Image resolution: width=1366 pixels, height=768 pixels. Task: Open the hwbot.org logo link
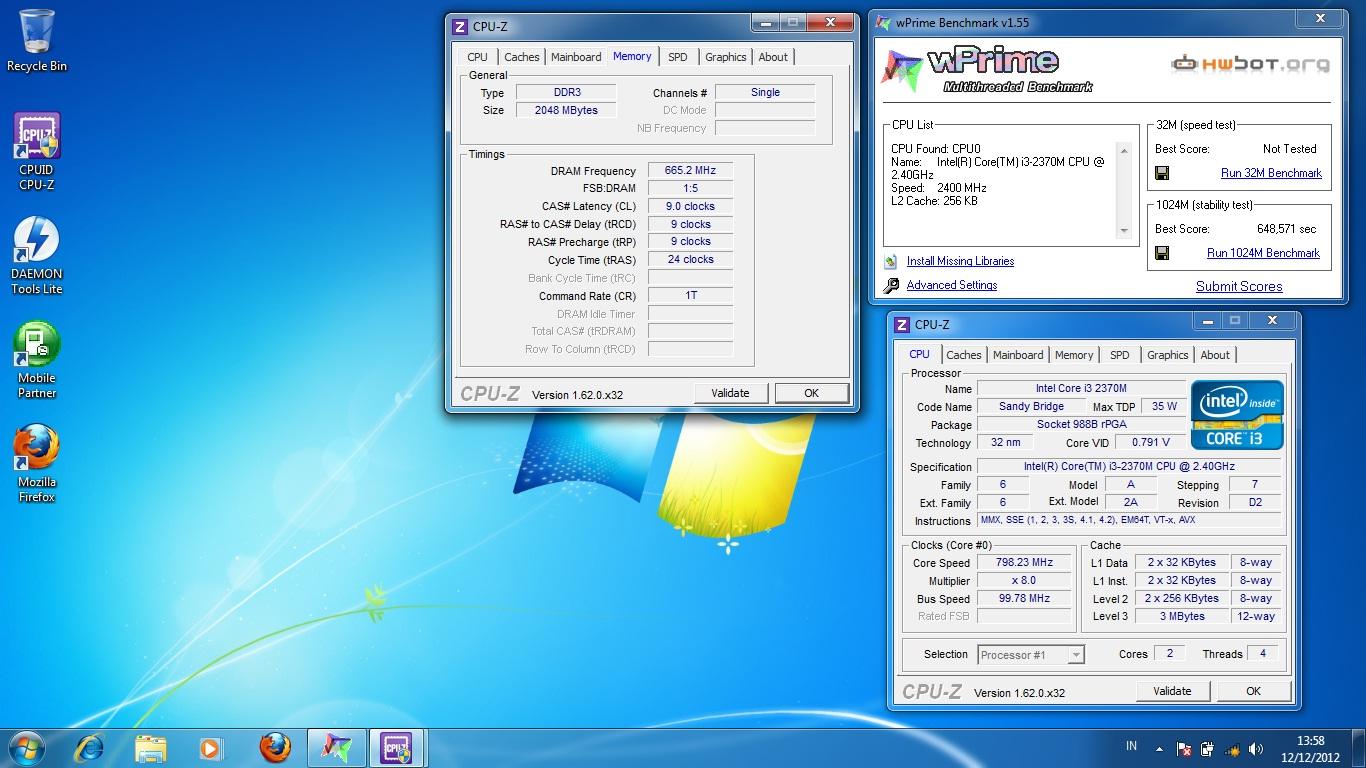[x=1250, y=64]
